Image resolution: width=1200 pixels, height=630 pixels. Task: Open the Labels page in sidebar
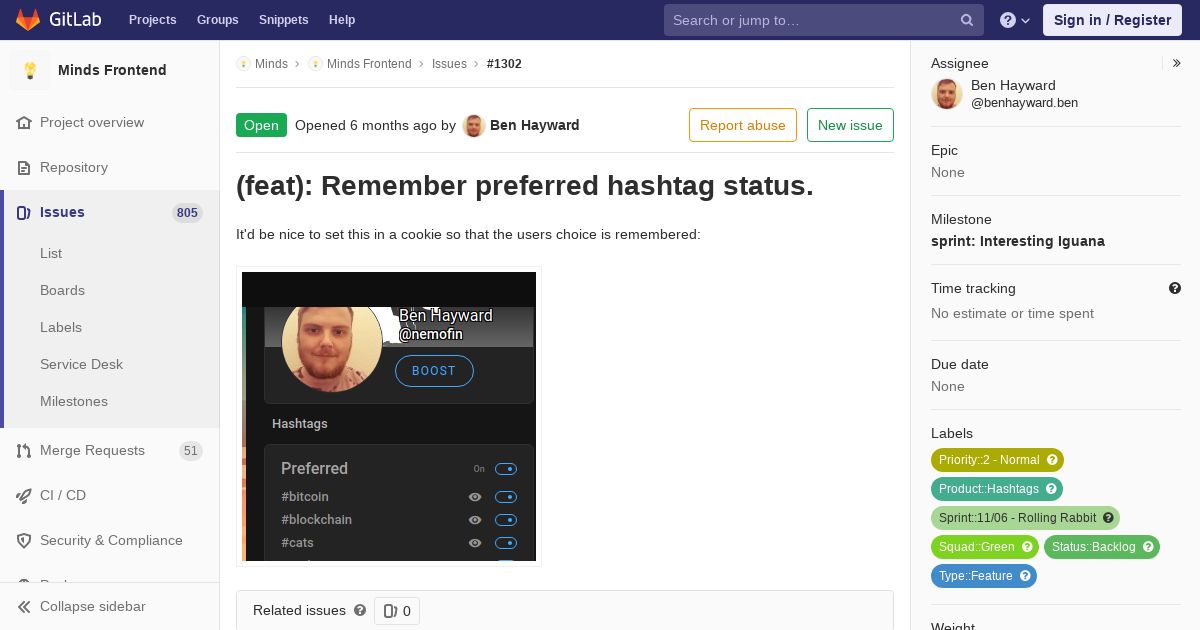(61, 327)
